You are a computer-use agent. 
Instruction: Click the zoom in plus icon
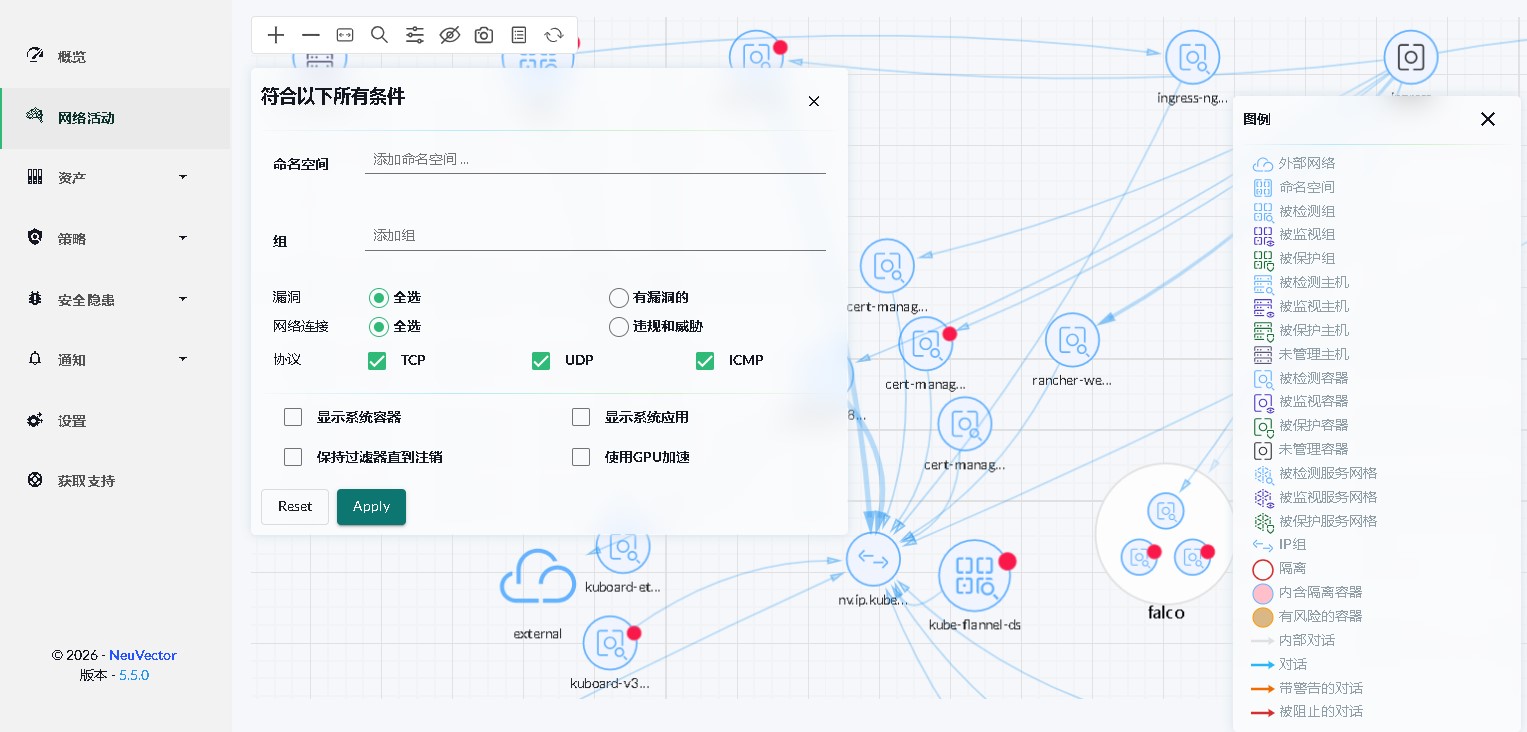[x=276, y=35]
